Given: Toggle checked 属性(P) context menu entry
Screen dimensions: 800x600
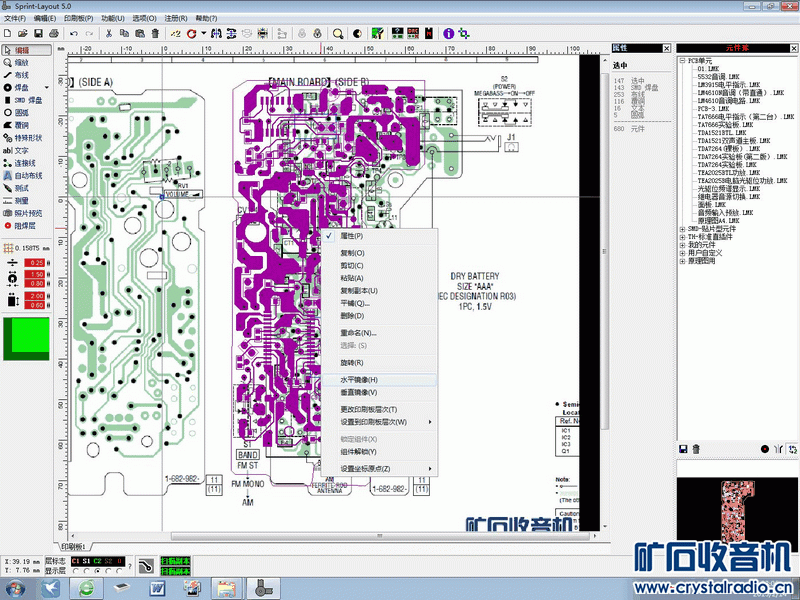Looking at the screenshot, I should point(380,236).
